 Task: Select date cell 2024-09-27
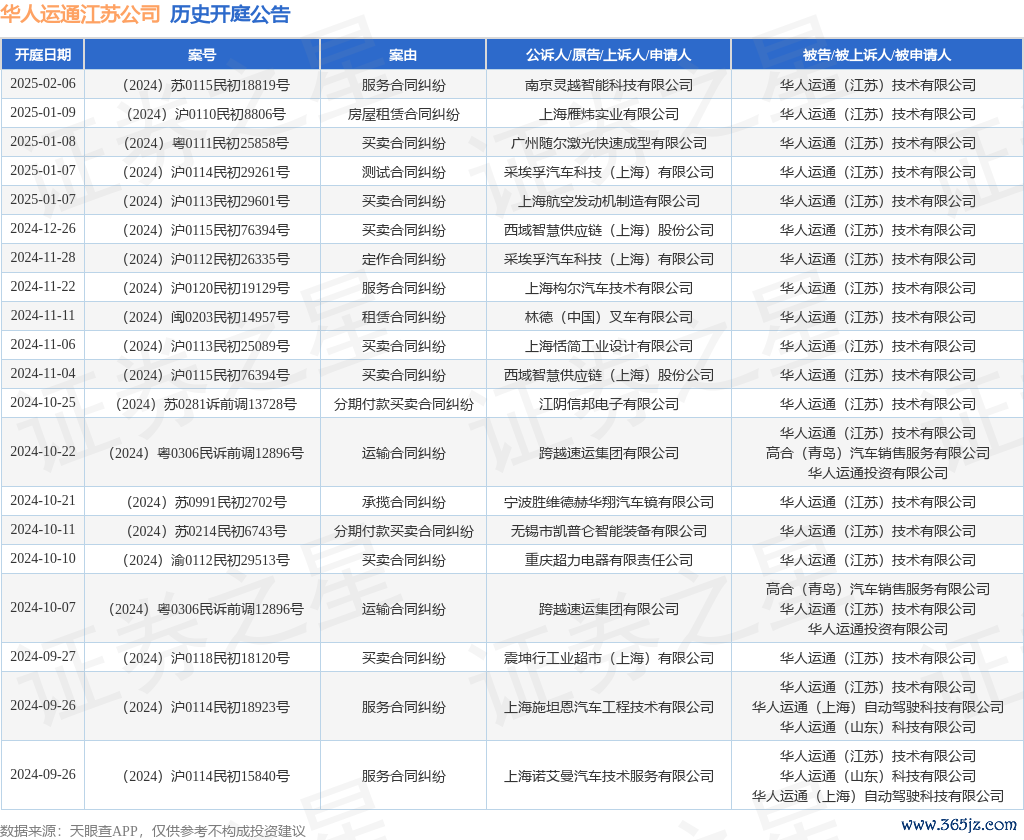click(x=43, y=657)
